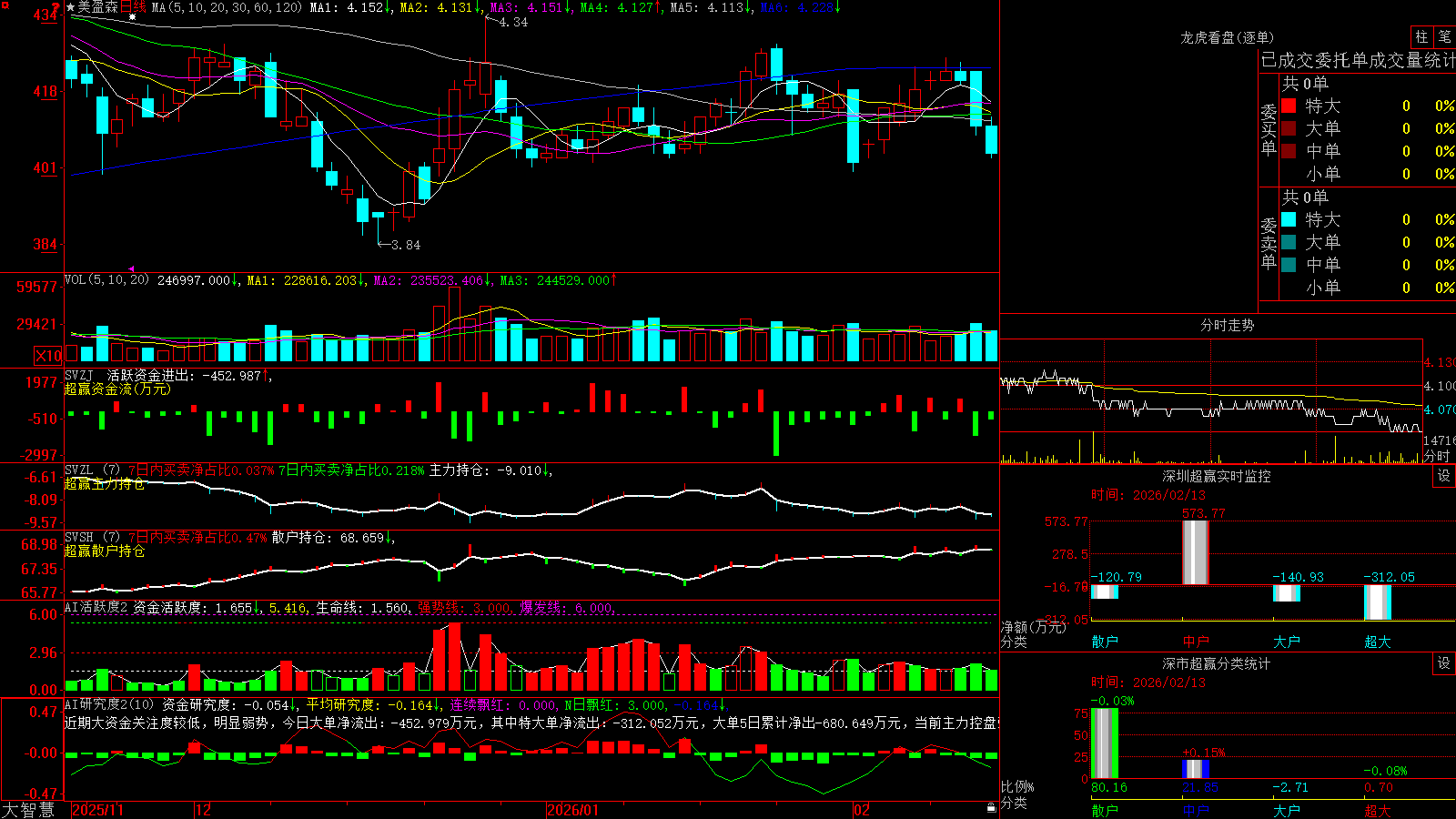Click the 近期大资金关注度较低 analysis text line
1456x819 pixels.
531,723
